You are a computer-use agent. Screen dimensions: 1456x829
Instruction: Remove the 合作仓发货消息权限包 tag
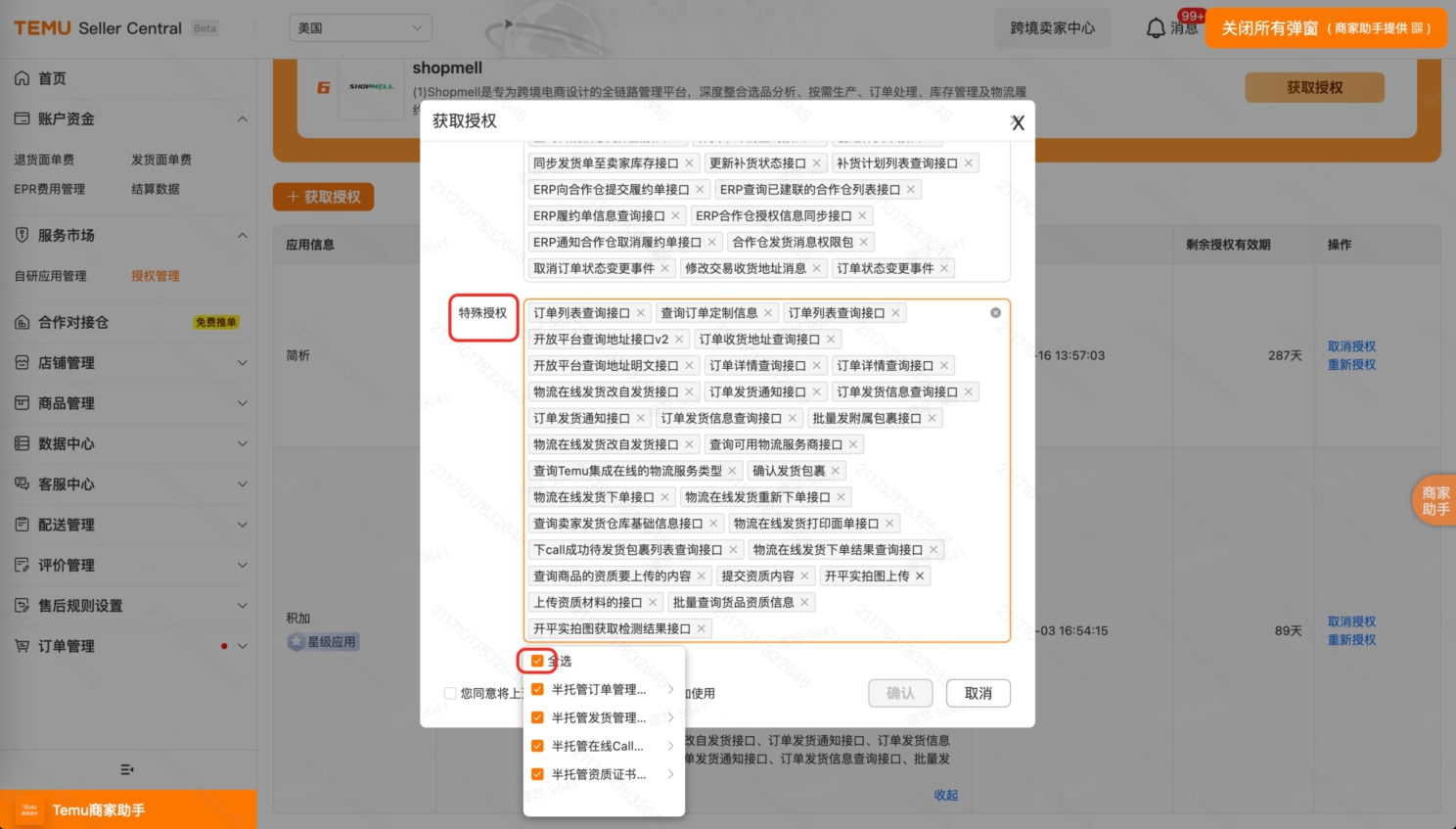pos(864,242)
